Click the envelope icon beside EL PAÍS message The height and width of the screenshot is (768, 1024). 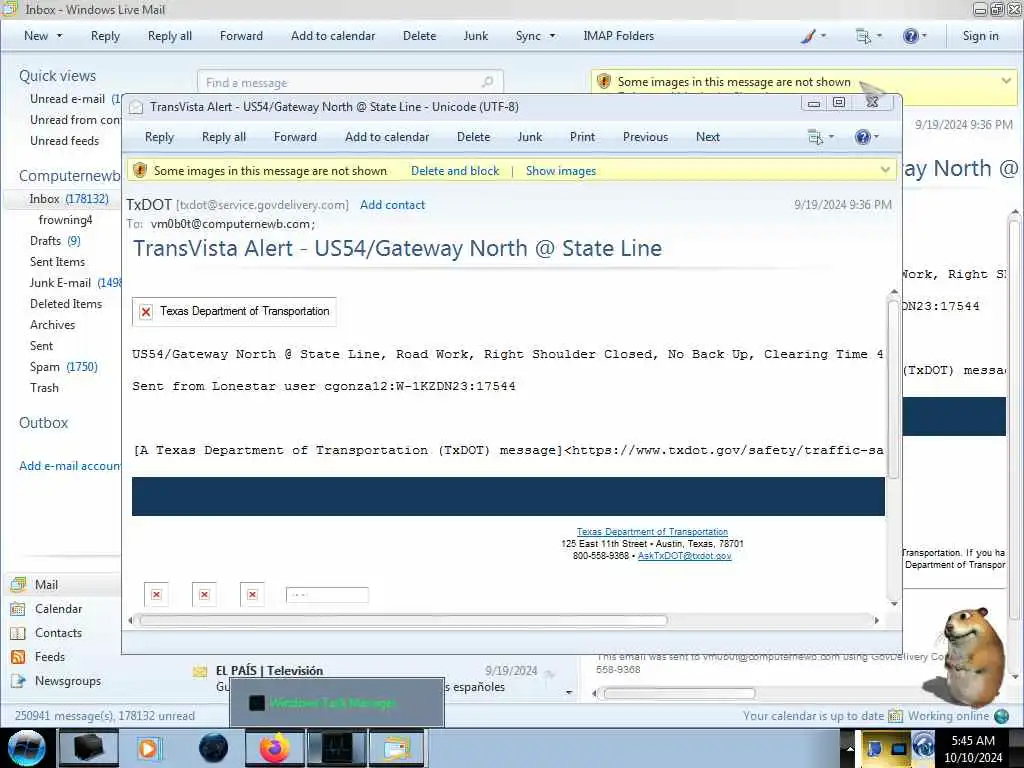coord(200,672)
